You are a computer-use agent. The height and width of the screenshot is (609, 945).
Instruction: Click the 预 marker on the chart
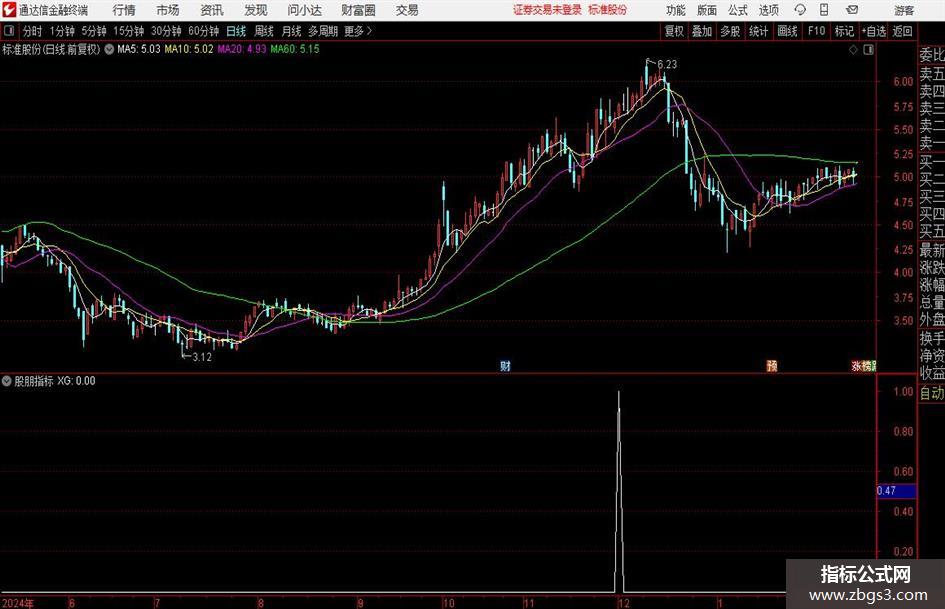(x=771, y=365)
